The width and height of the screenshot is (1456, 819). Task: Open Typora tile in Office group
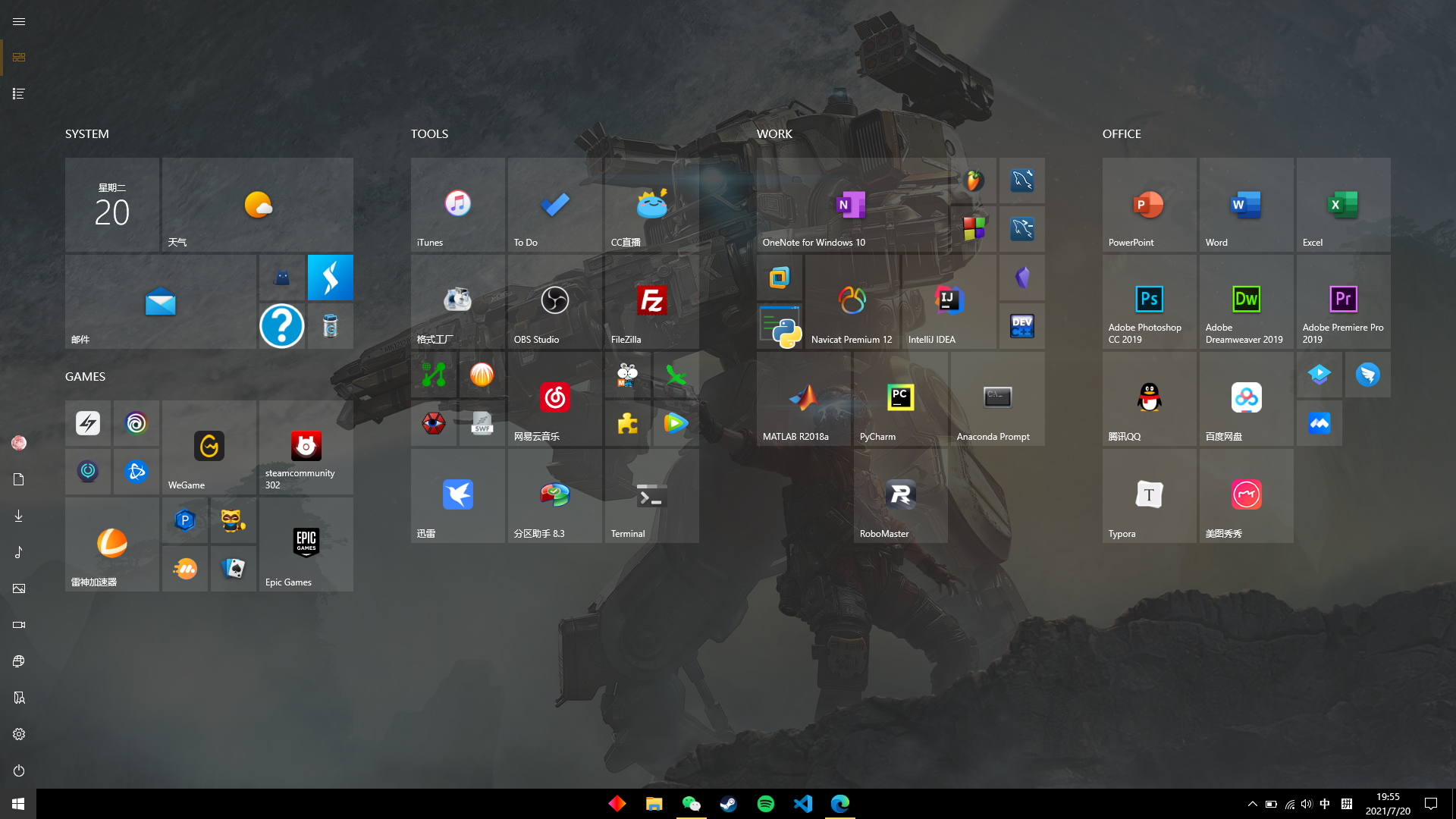[1149, 496]
